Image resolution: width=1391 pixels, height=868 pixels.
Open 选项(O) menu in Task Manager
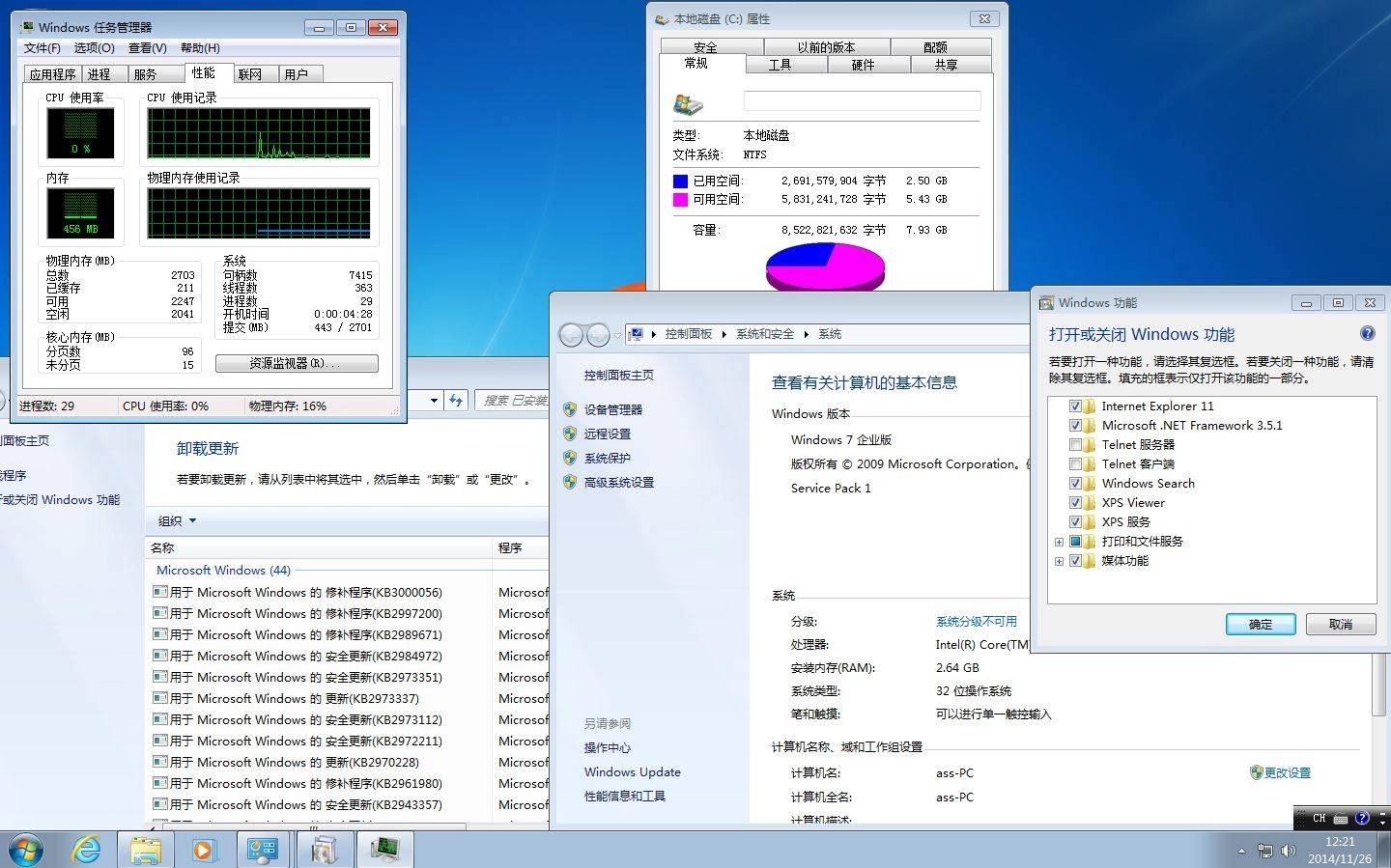[x=94, y=47]
